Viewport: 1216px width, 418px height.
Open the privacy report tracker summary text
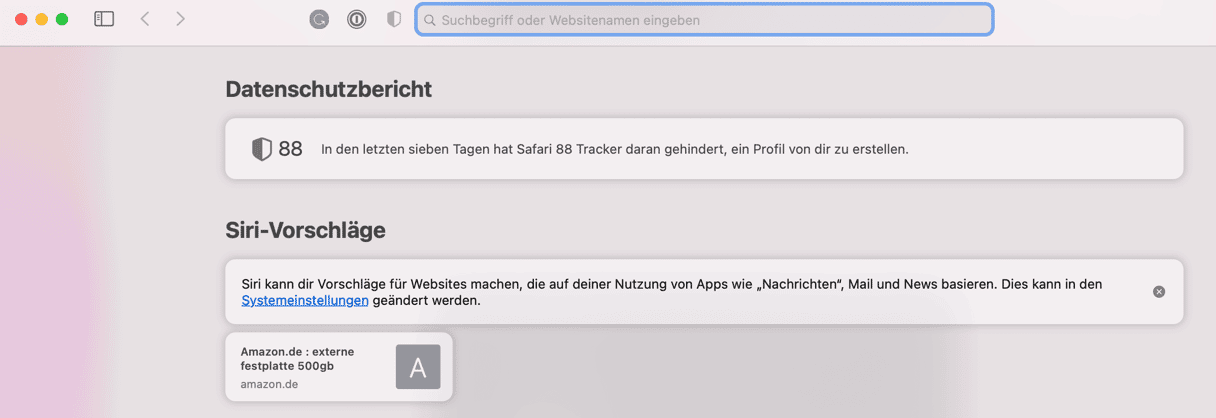[x=614, y=149]
